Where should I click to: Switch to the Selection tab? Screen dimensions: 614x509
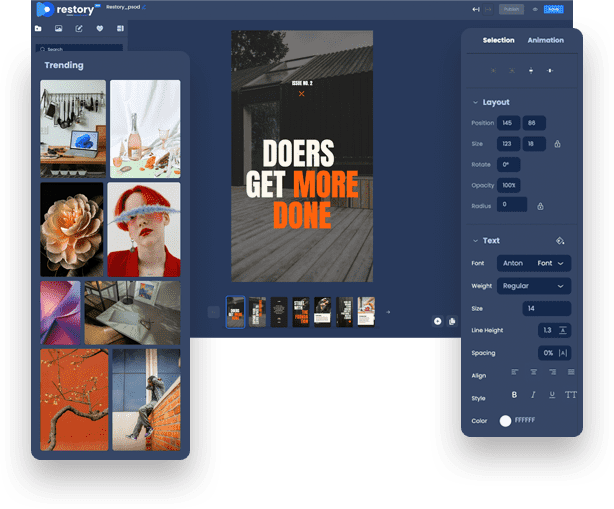498,40
